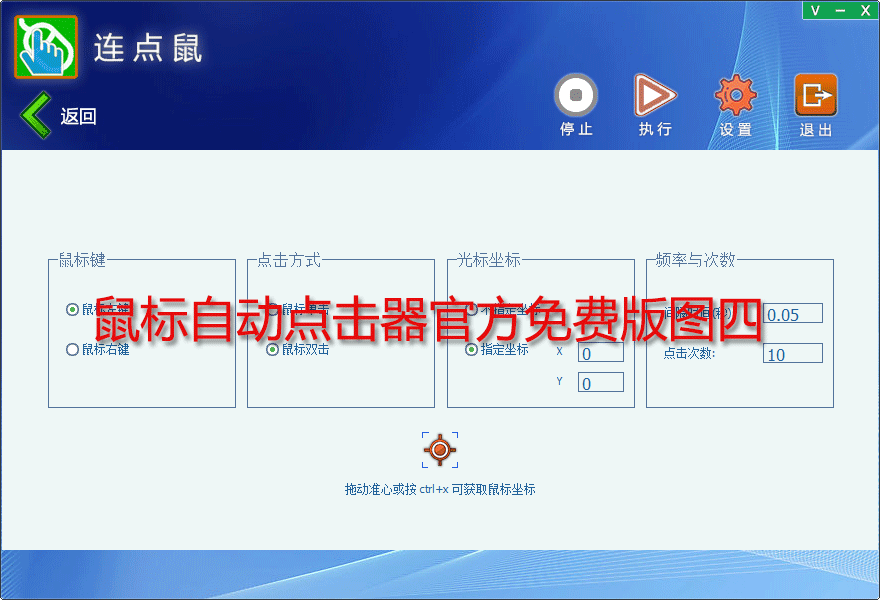880x600 pixels.
Task: Click the 拖动准心或按 ctrl+x hint text
Action: 440,489
